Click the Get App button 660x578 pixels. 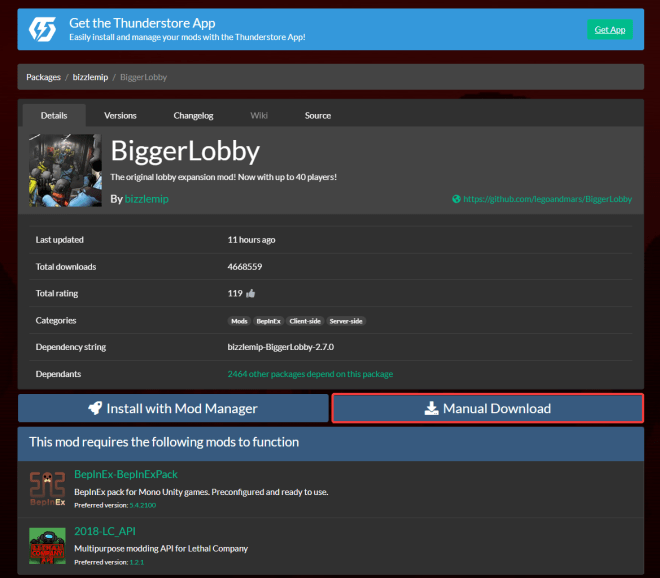[x=609, y=29]
